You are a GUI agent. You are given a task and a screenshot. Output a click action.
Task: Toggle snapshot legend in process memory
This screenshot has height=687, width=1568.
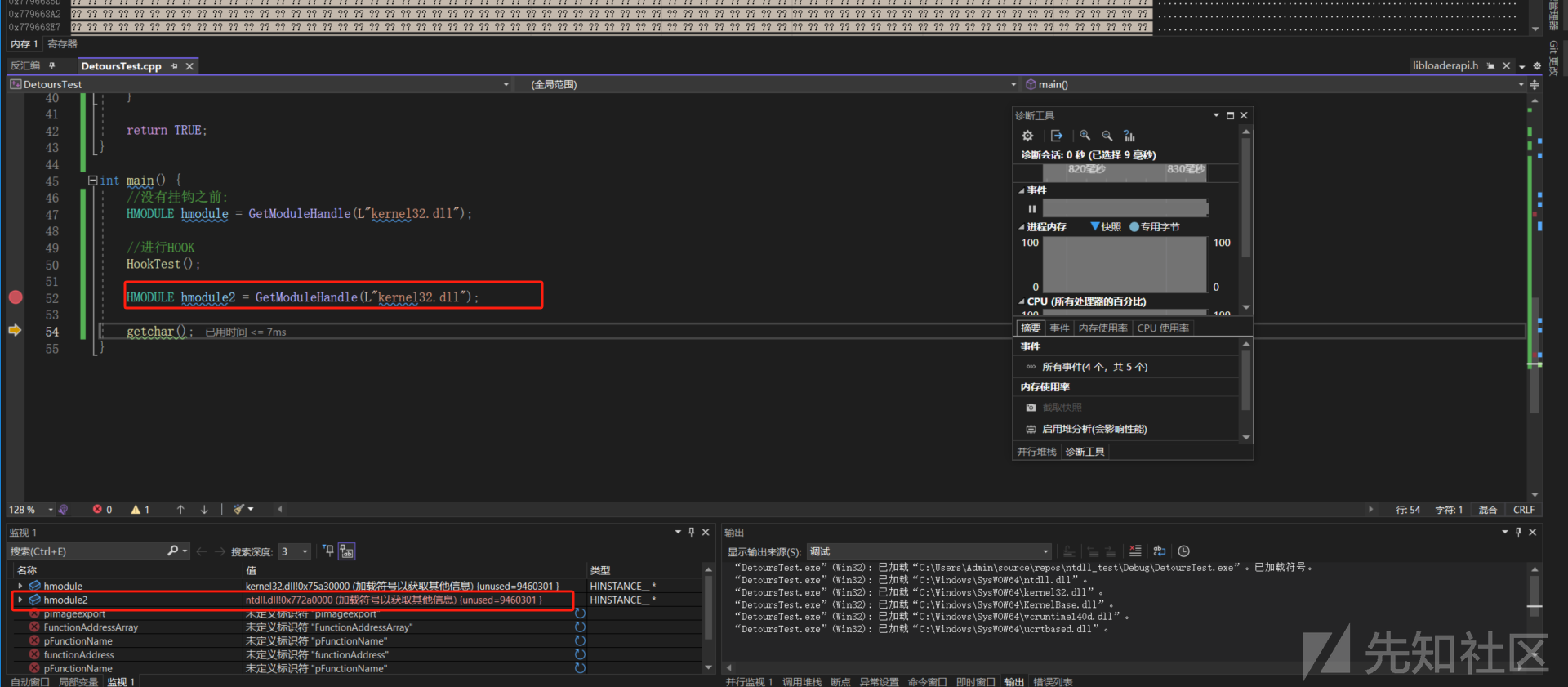tap(1106, 227)
